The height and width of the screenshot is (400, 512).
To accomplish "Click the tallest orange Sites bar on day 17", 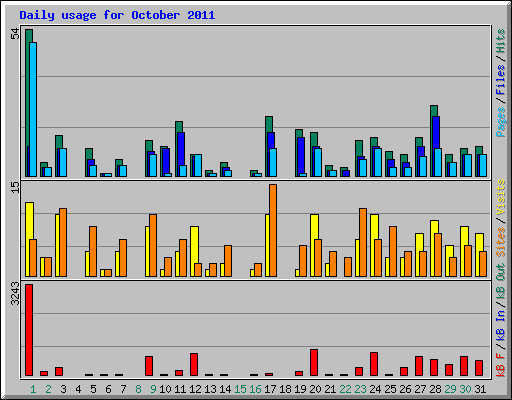I will (x=273, y=230).
